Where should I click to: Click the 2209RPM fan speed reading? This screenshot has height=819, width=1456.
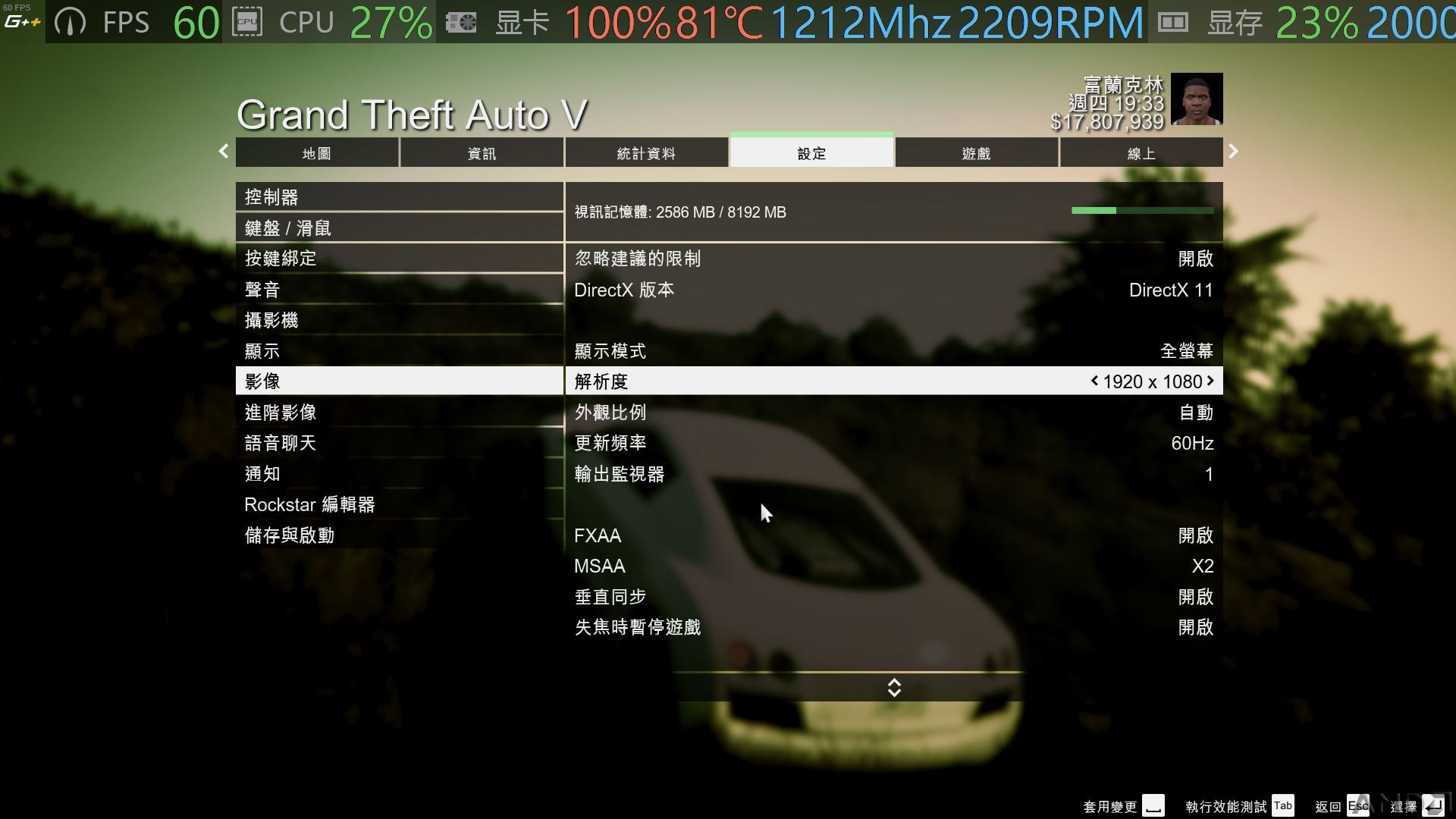point(1051,22)
